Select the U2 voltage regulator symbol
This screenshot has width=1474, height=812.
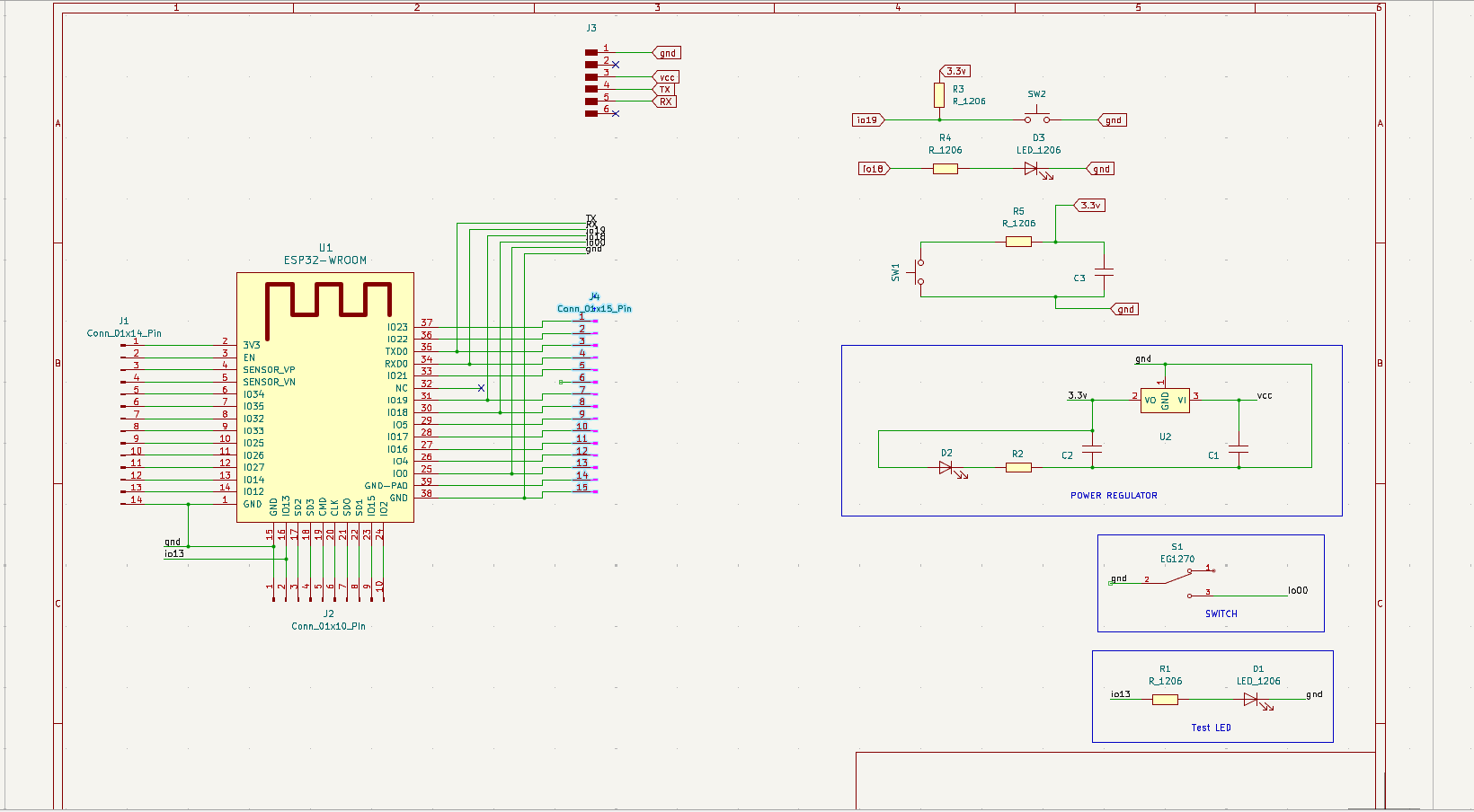pyautogui.click(x=1165, y=400)
